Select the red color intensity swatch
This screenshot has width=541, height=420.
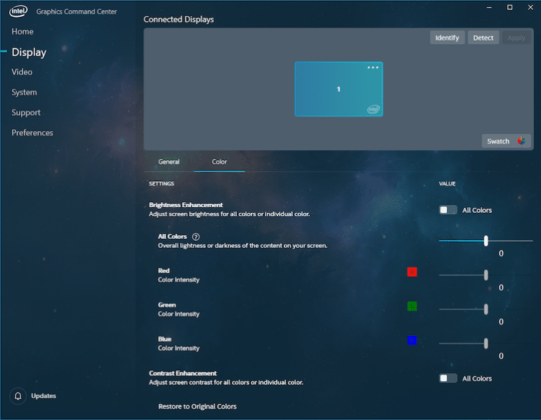[x=412, y=272]
